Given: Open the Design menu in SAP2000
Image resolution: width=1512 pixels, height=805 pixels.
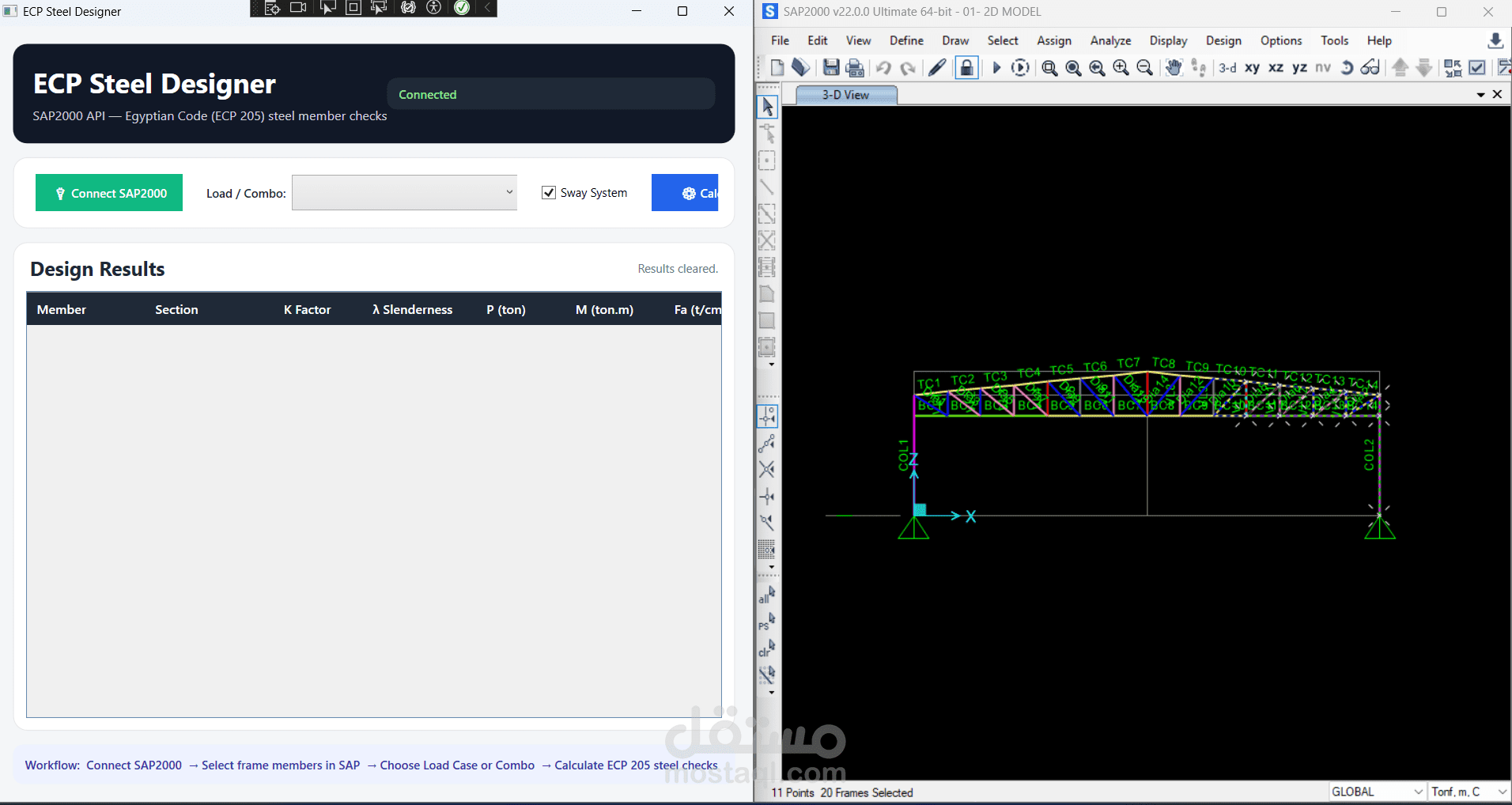Looking at the screenshot, I should pos(1223,40).
